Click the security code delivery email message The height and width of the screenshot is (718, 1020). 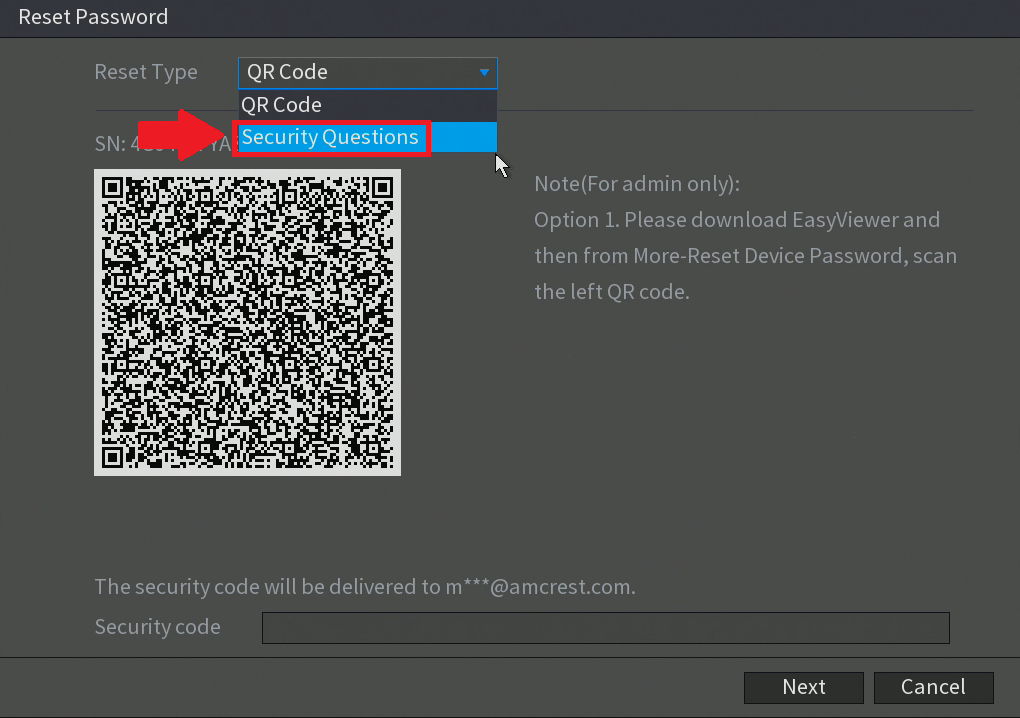(365, 587)
